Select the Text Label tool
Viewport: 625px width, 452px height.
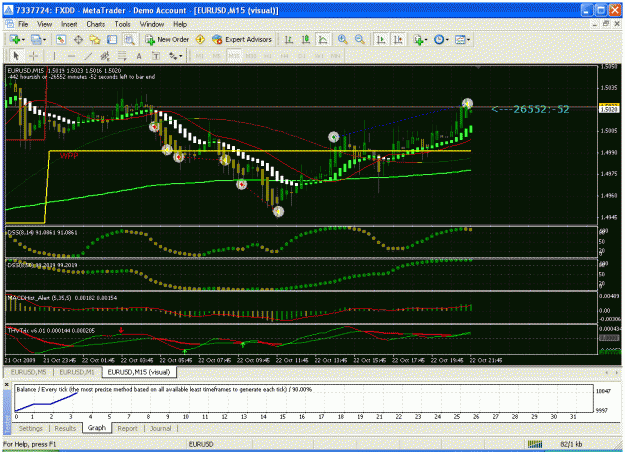pyautogui.click(x=156, y=56)
